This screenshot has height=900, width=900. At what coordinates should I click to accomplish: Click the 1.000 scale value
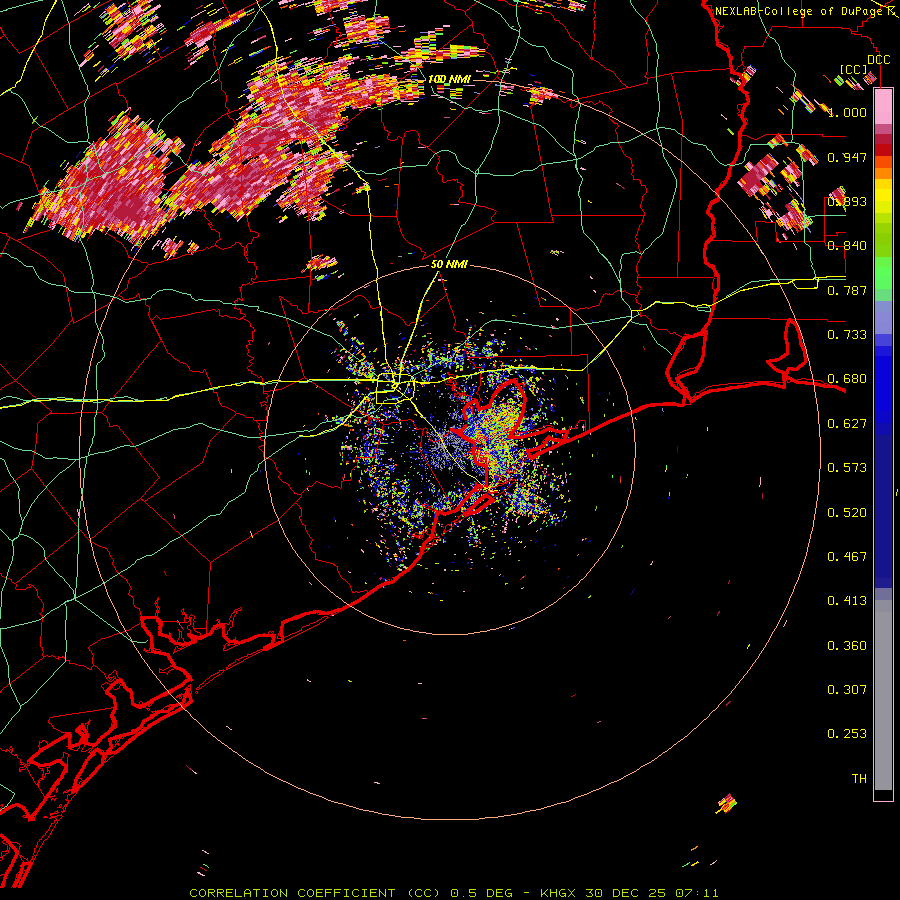[x=847, y=112]
